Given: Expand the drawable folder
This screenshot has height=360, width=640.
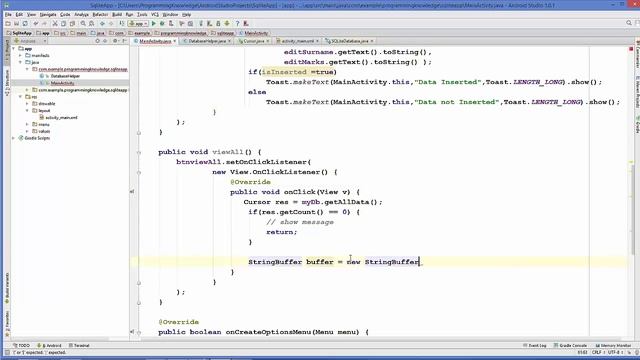Looking at the screenshot, I should pos(28,104).
